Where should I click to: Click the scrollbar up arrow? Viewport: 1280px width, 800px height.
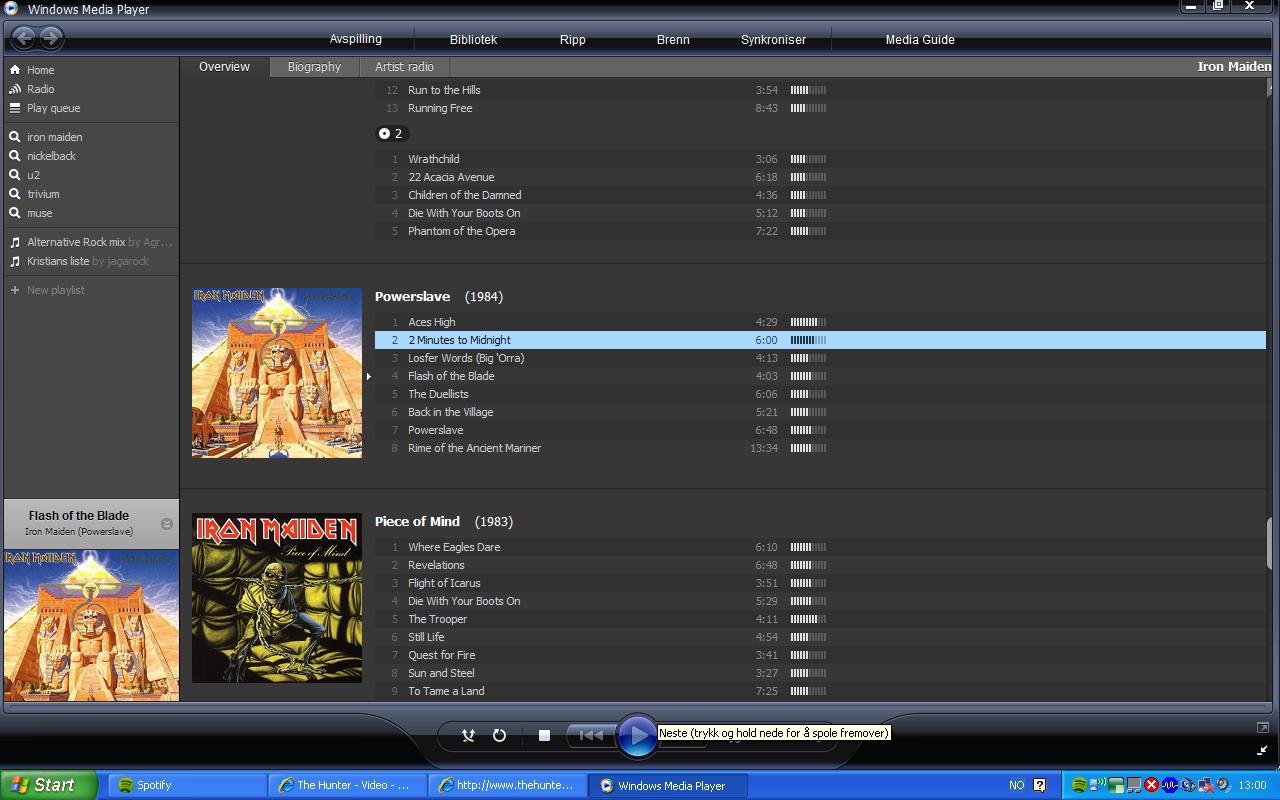(x=1271, y=87)
